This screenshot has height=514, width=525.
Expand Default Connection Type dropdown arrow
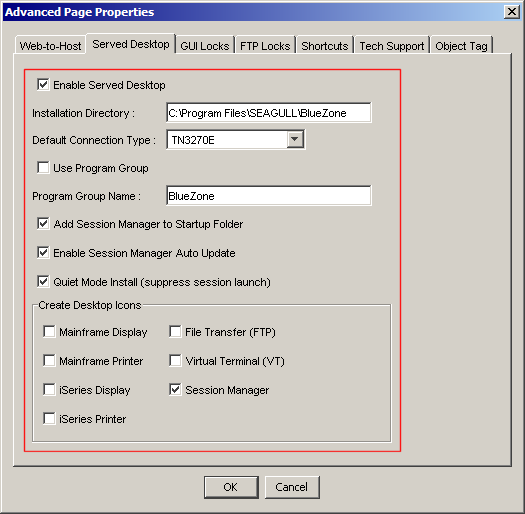[295, 139]
